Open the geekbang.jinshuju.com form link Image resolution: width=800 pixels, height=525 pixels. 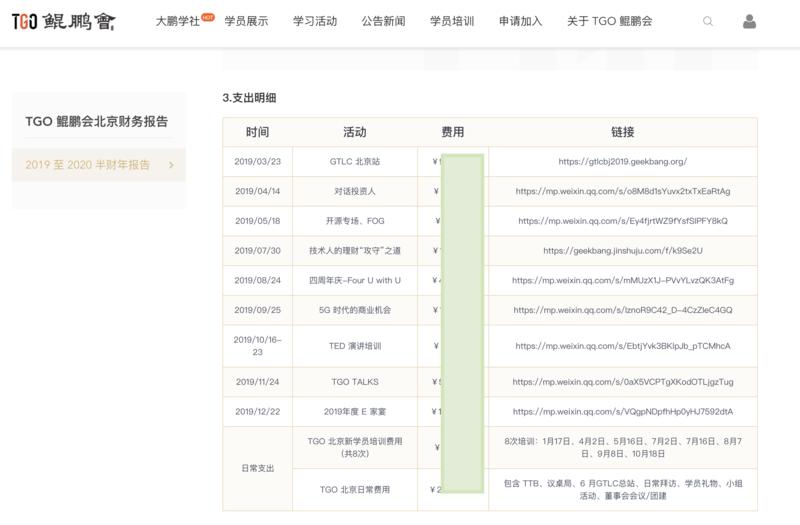[x=622, y=251]
